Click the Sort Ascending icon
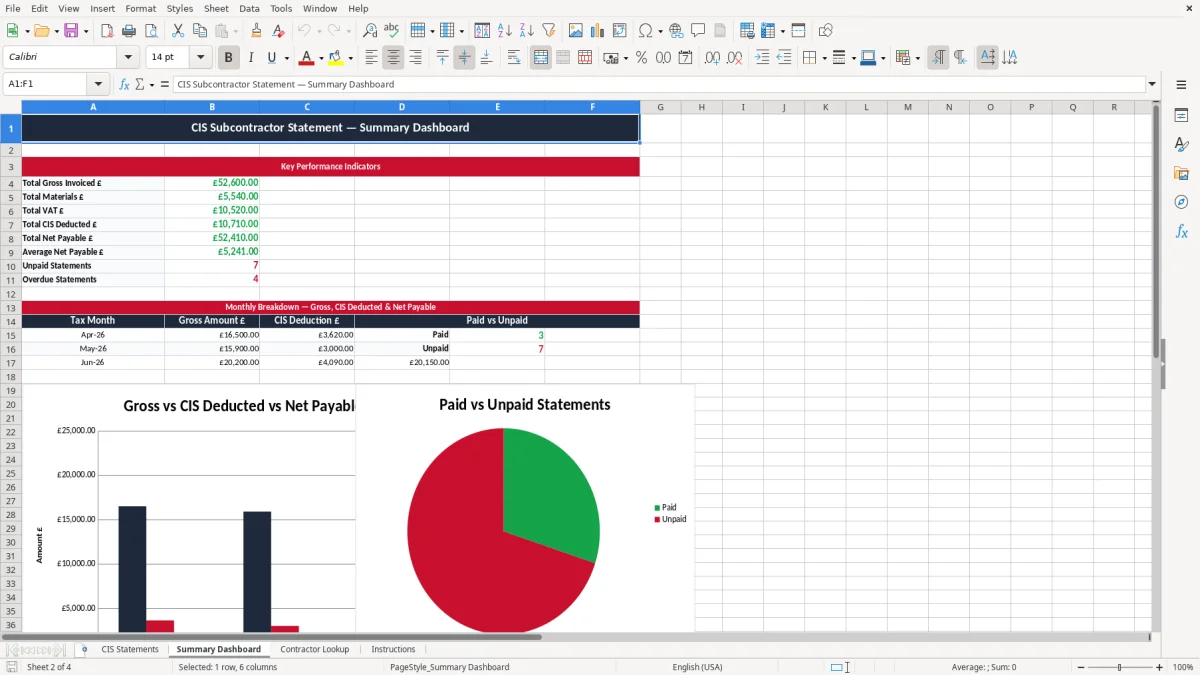Image resolution: width=1200 pixels, height=675 pixels. pos(505,31)
